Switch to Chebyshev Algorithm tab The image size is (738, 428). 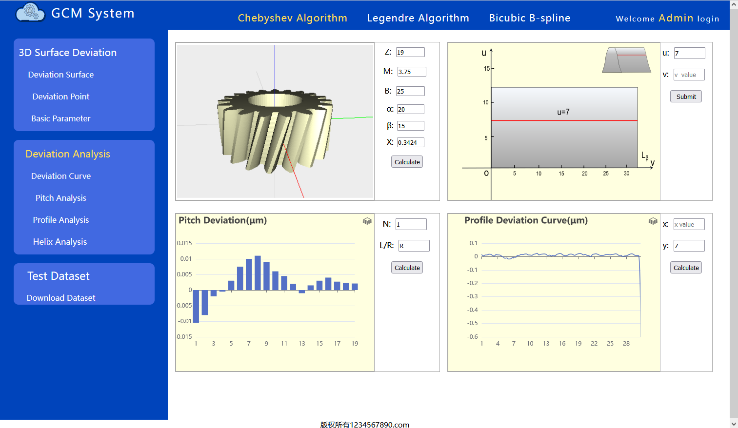click(292, 18)
